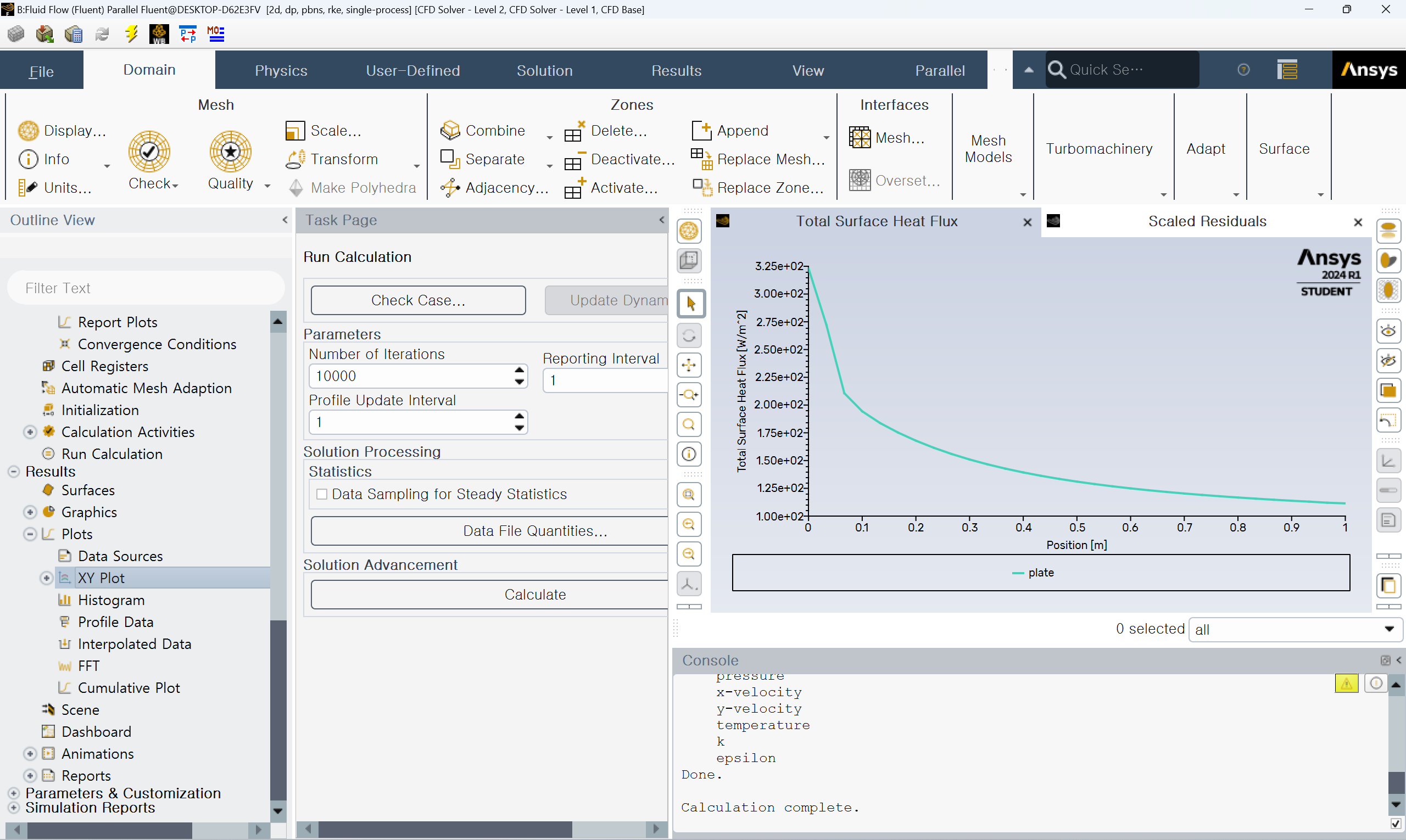This screenshot has width=1406, height=840.
Task: Open Mesh Interfaces dialog
Action: click(887, 138)
